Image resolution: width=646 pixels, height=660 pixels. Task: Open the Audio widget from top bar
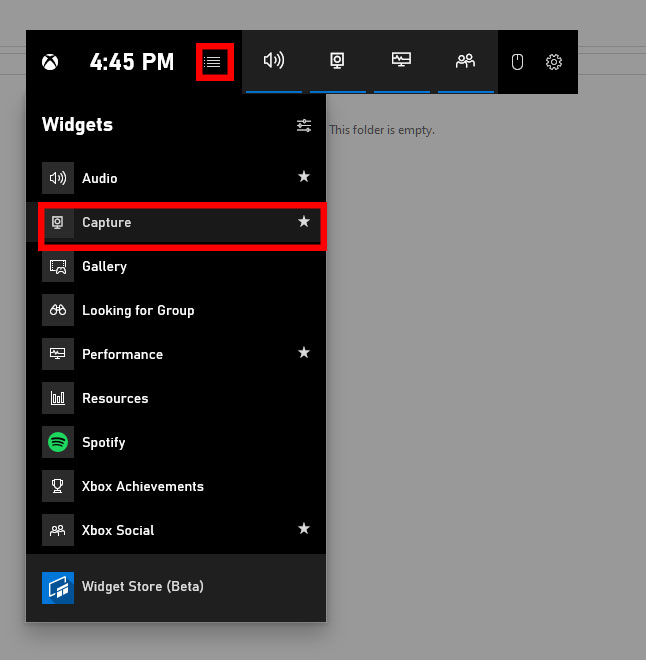click(x=273, y=61)
